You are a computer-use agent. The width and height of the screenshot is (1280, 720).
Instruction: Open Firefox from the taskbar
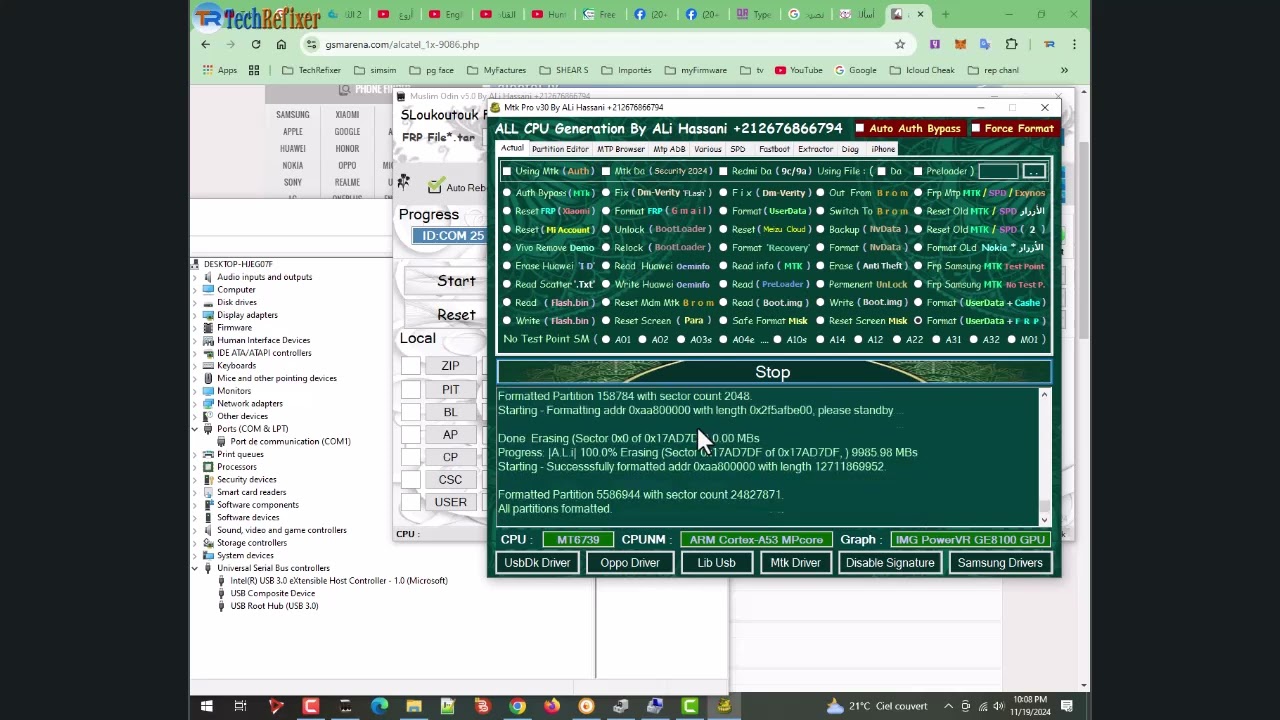(551, 707)
